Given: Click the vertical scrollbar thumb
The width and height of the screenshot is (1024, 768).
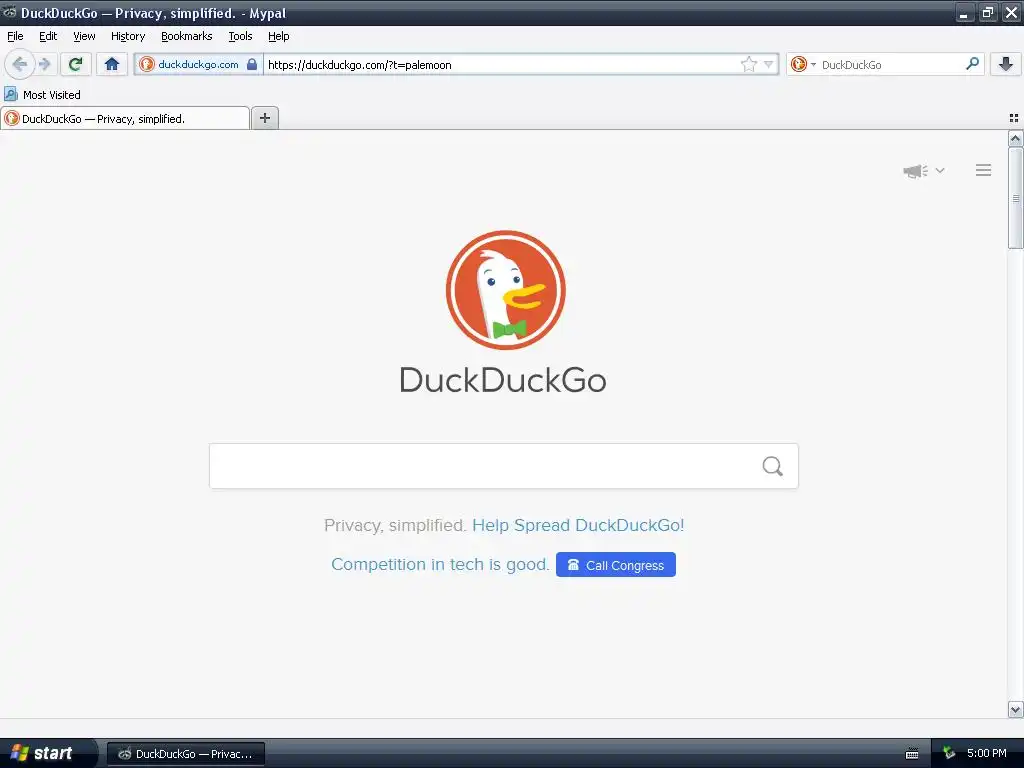Looking at the screenshot, I should (x=1015, y=198).
